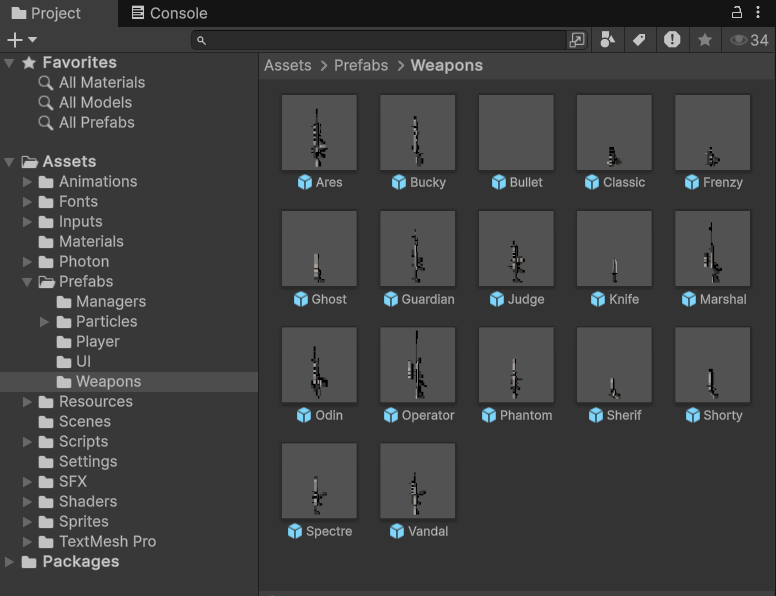
Task: Collapse the Assets root folder
Action: click(x=9, y=162)
